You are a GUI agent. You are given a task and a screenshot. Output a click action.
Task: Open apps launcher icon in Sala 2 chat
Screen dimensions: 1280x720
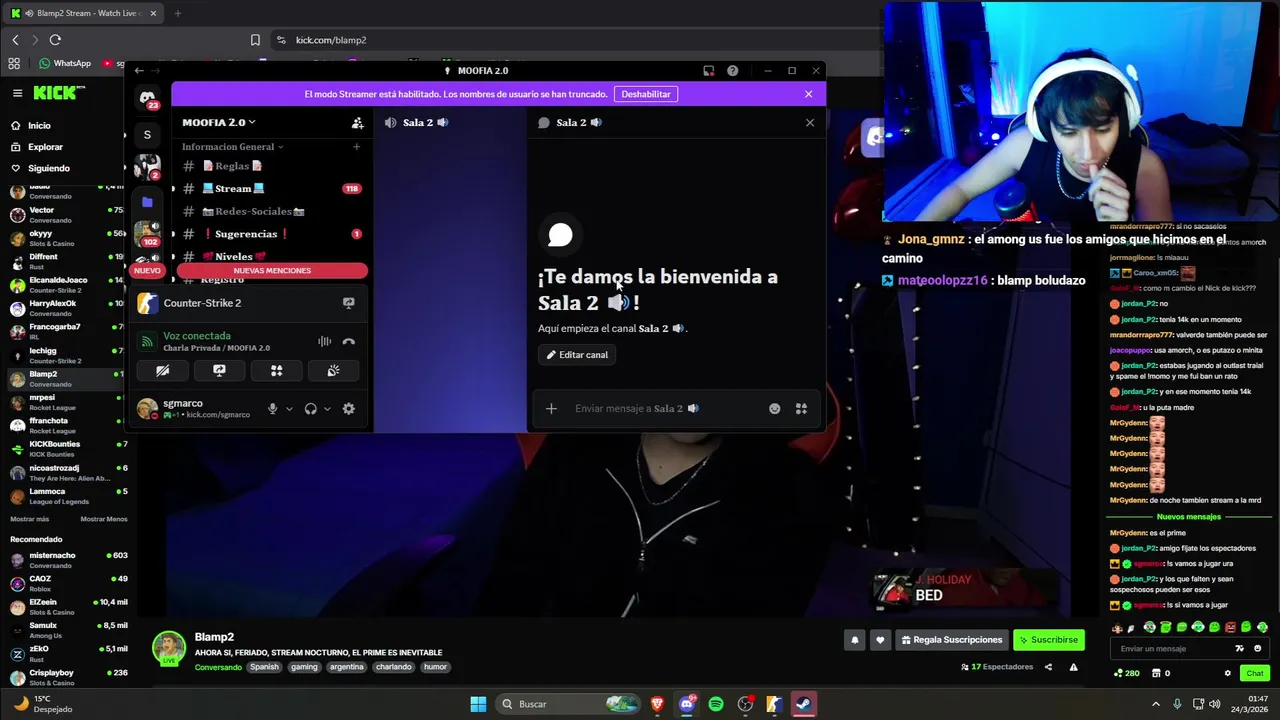801,409
